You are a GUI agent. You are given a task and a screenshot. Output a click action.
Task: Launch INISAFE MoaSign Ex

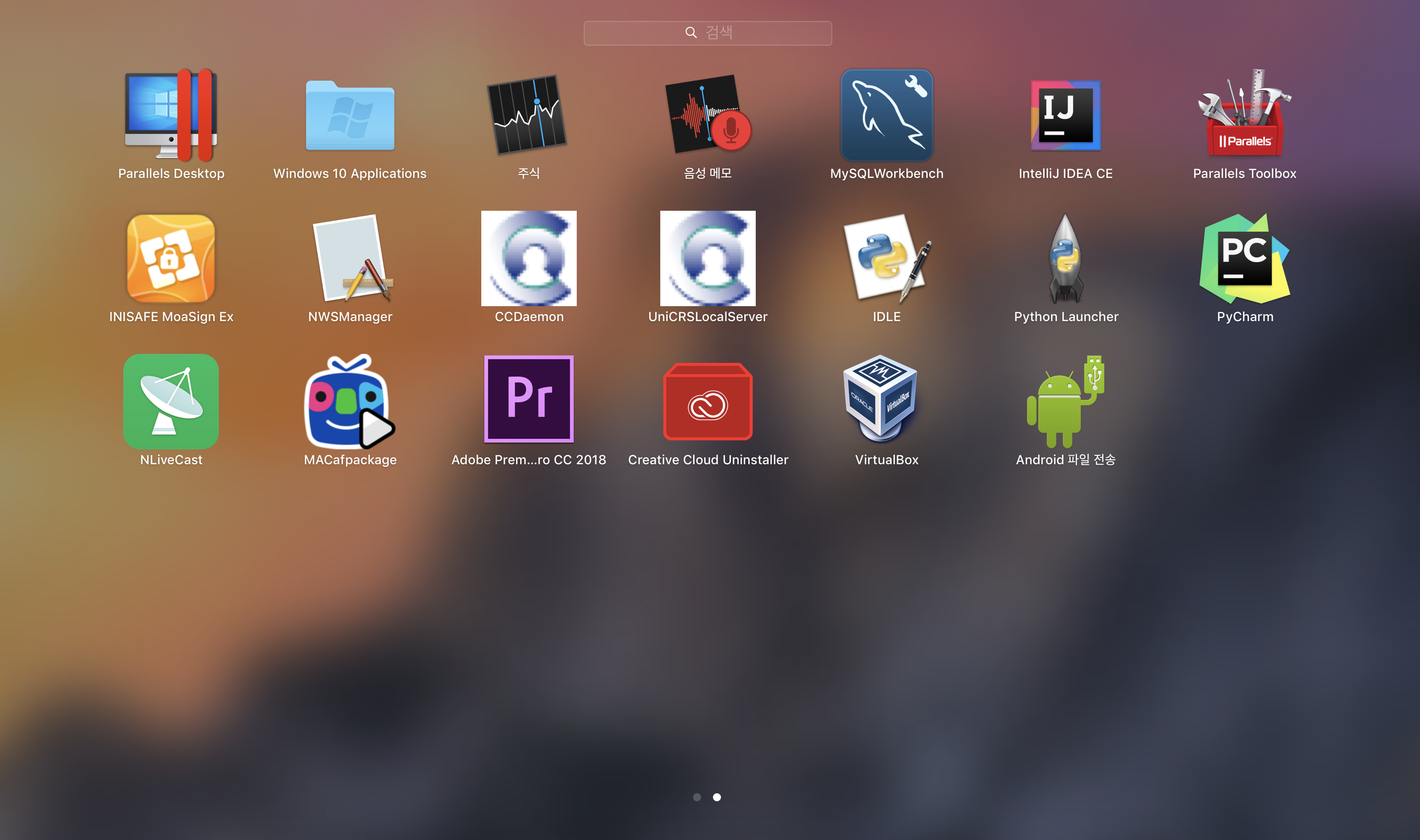171,258
